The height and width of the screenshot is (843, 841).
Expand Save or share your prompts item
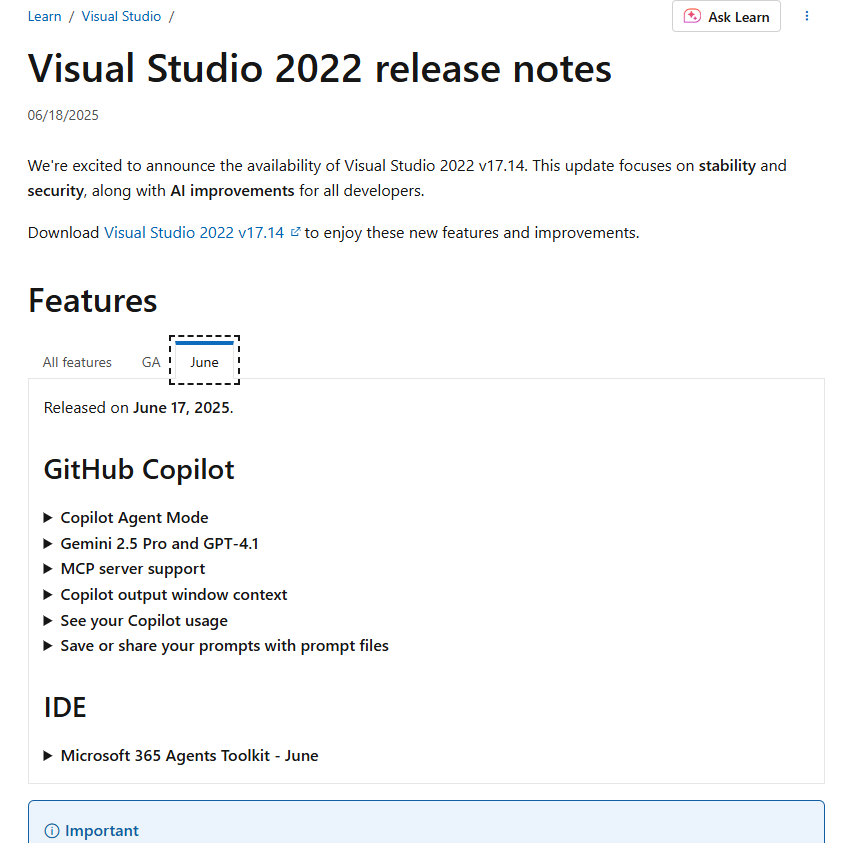(216, 645)
